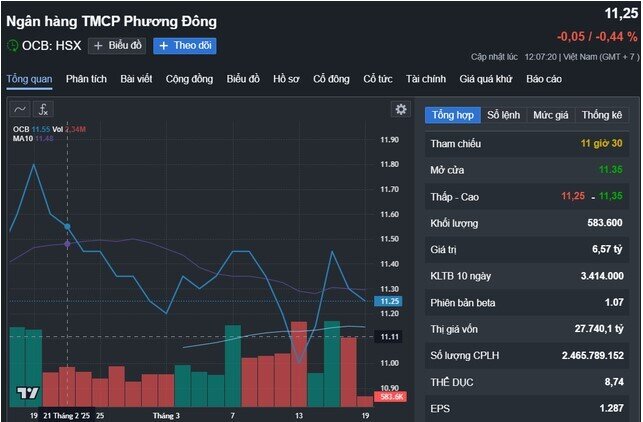
Task: Open the Giá quá khứ tab
Action: [x=486, y=79]
